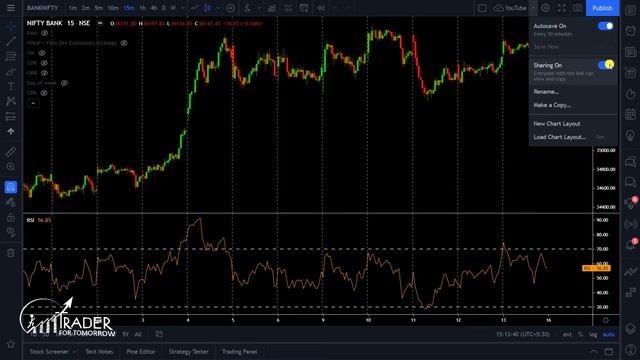Turn off the Sharing switch
640x360 pixels.
605,65
